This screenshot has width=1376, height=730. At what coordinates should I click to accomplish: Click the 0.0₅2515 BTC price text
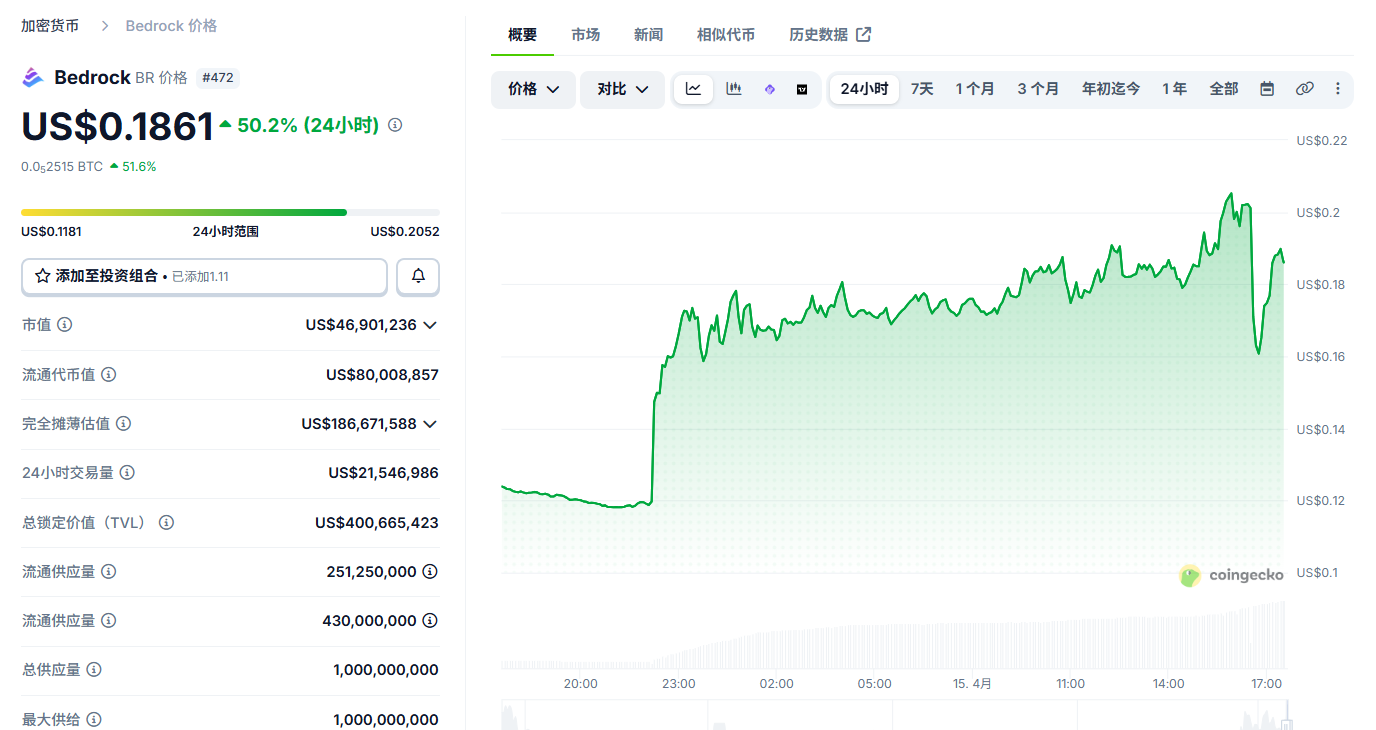coord(62,167)
